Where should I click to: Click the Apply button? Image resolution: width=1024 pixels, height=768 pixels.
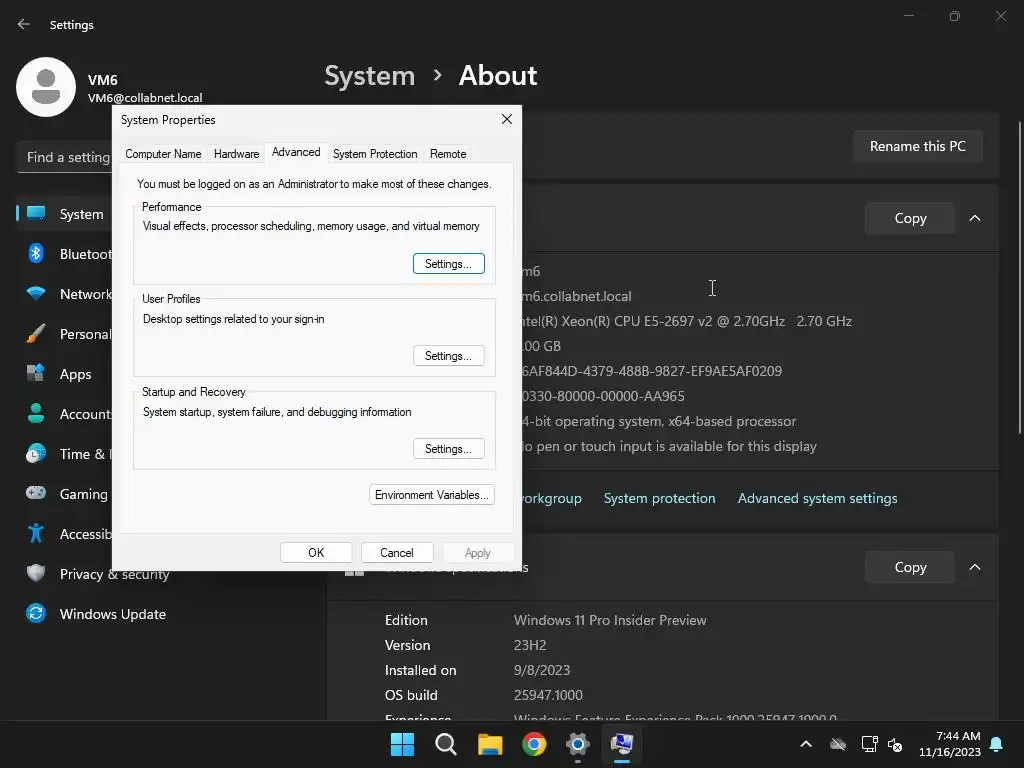tap(477, 552)
